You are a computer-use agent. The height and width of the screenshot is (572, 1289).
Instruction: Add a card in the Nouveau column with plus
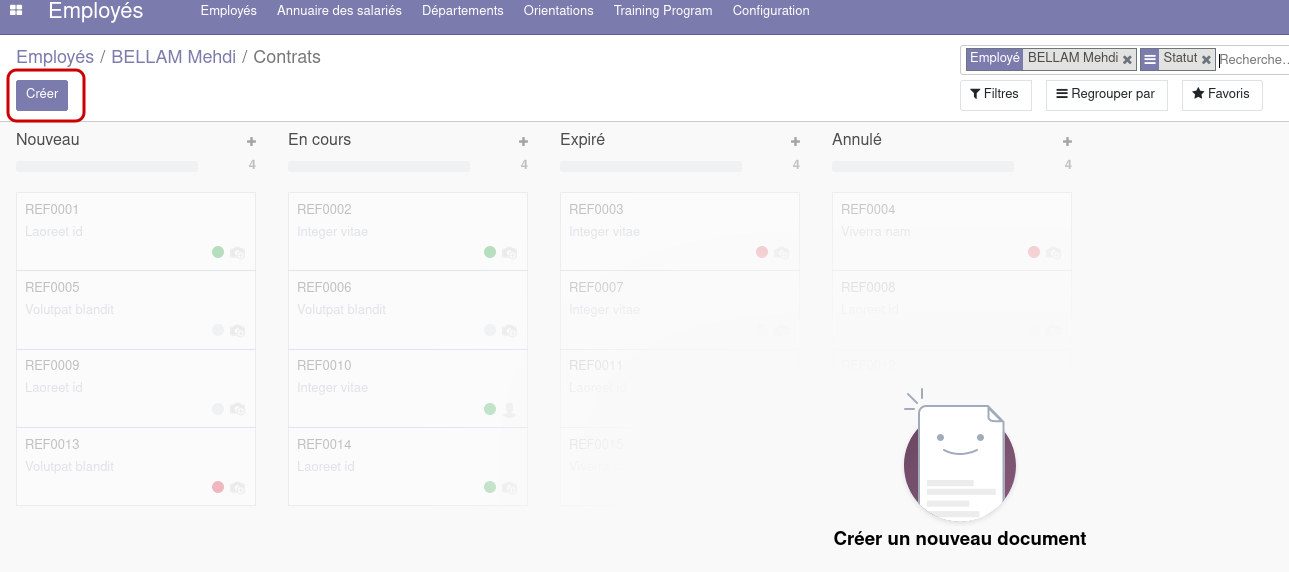click(252, 142)
